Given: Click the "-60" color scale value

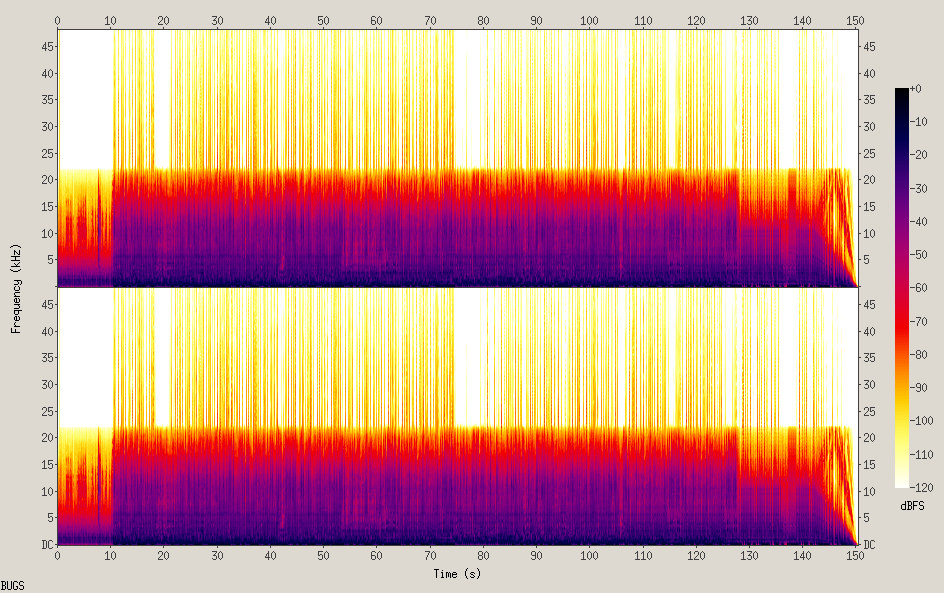Looking at the screenshot, I should pos(919,288).
